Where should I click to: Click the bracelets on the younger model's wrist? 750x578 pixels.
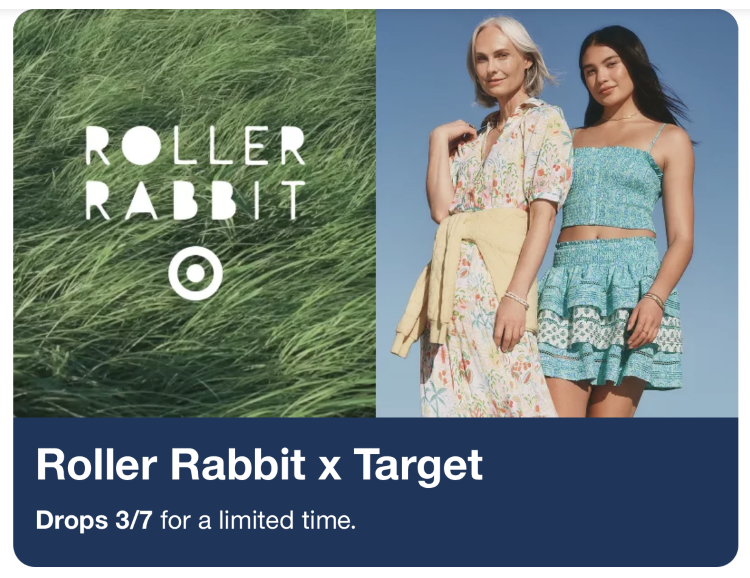(654, 300)
